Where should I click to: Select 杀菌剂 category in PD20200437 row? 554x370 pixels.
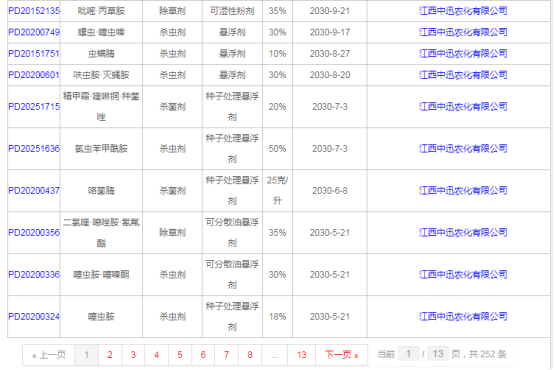(x=172, y=190)
